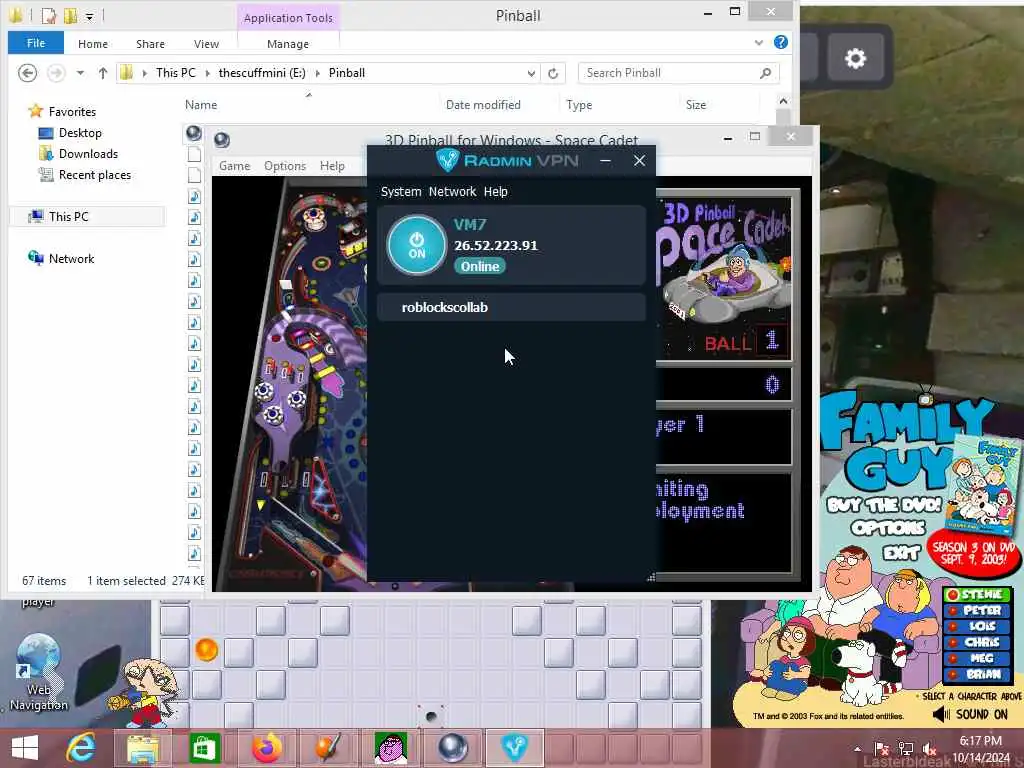Toggle Sound On in Family Guy app
This screenshot has height=768, width=1024.
pyautogui.click(x=970, y=714)
